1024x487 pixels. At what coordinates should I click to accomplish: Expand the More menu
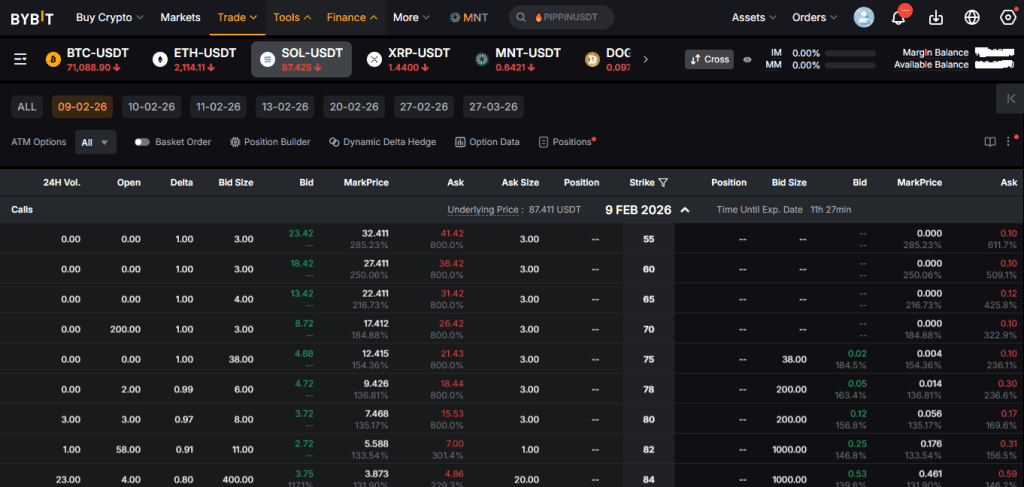coord(411,18)
